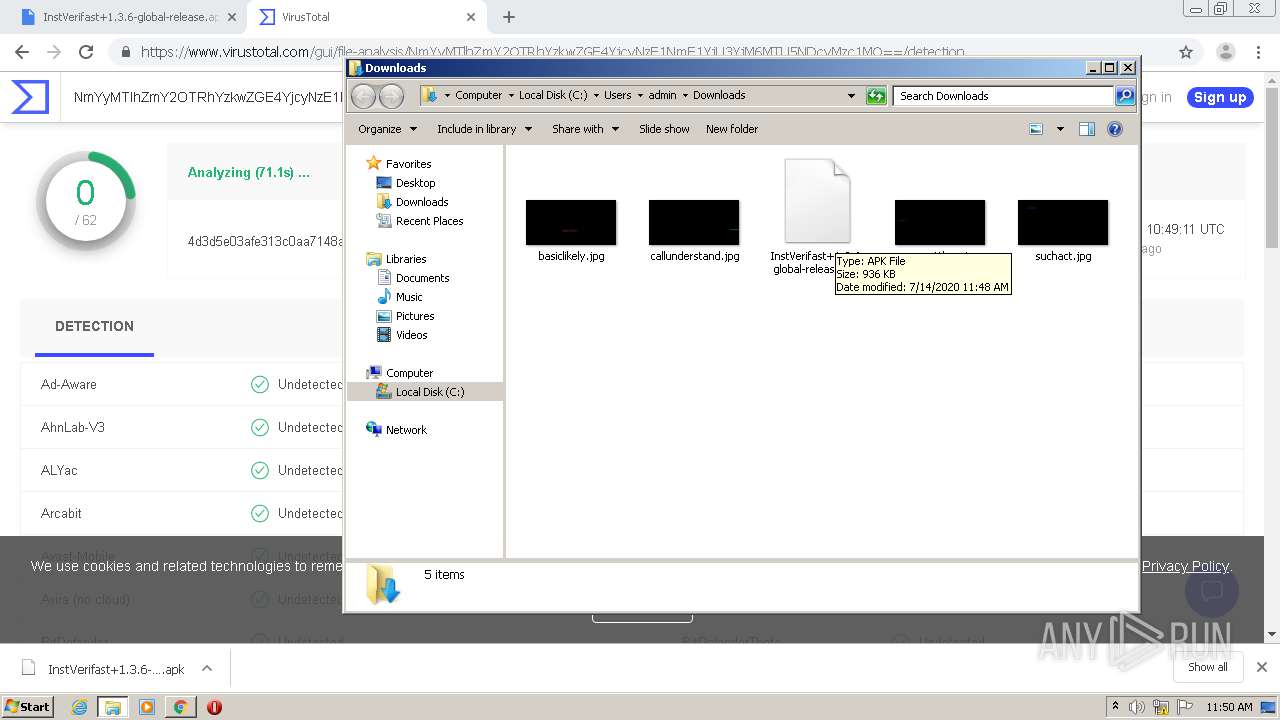This screenshot has width=1280, height=720.
Task: Select Downloads in navigation pane
Action: (x=422, y=202)
